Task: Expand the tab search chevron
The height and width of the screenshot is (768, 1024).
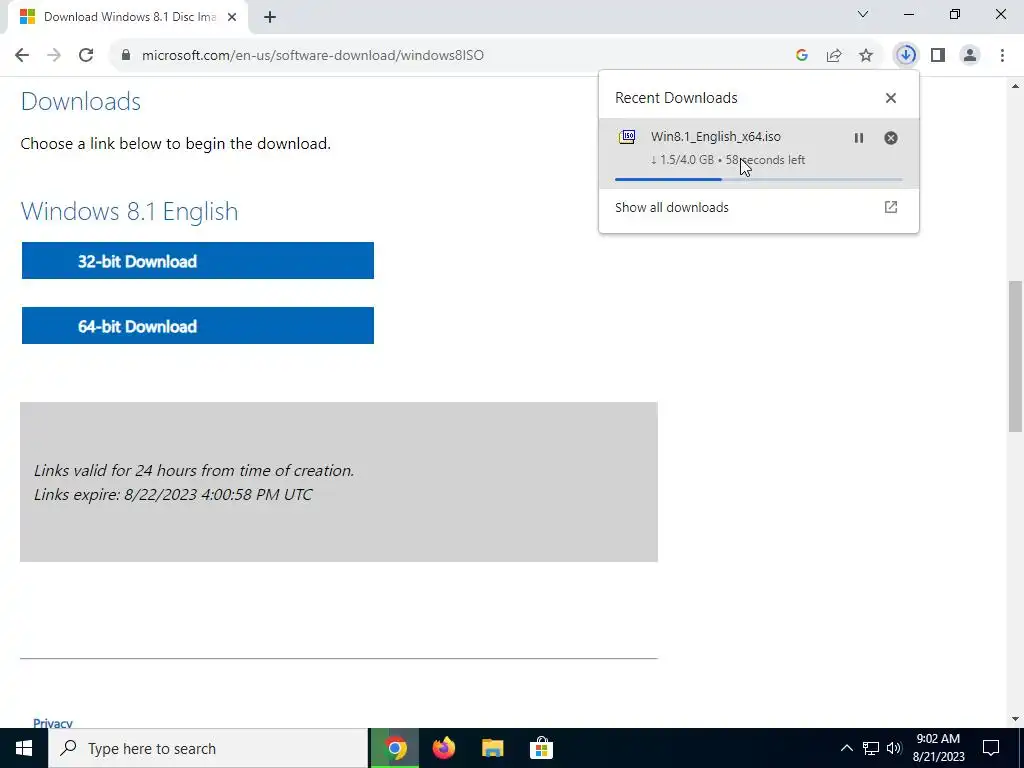Action: click(863, 14)
